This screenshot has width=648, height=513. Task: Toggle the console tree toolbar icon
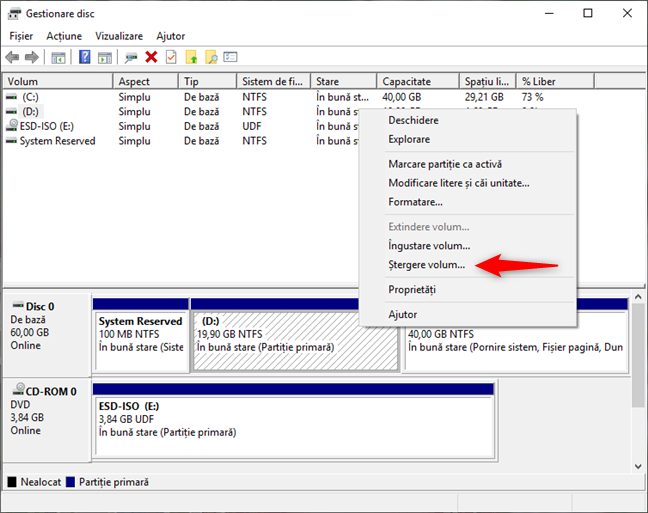point(58,57)
